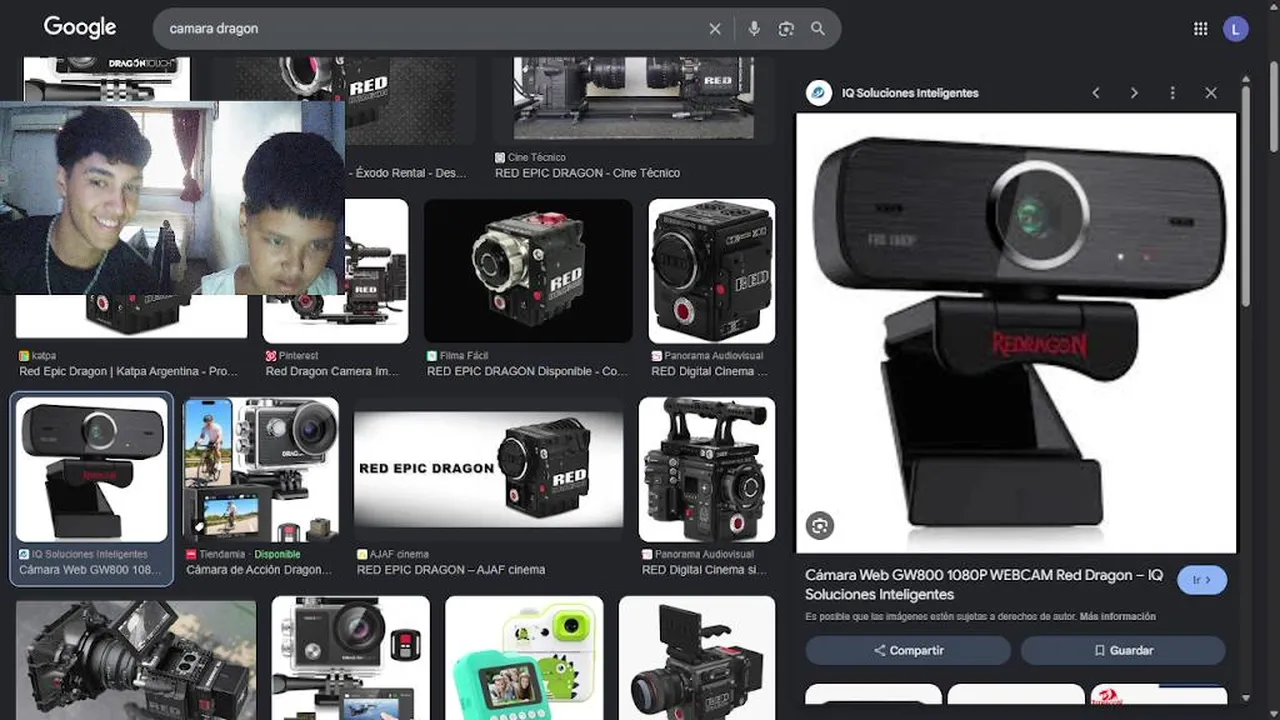Image resolution: width=1280 pixels, height=720 pixels.
Task: Click RED EPIC DRAGON Disponible caption
Action: tap(527, 371)
